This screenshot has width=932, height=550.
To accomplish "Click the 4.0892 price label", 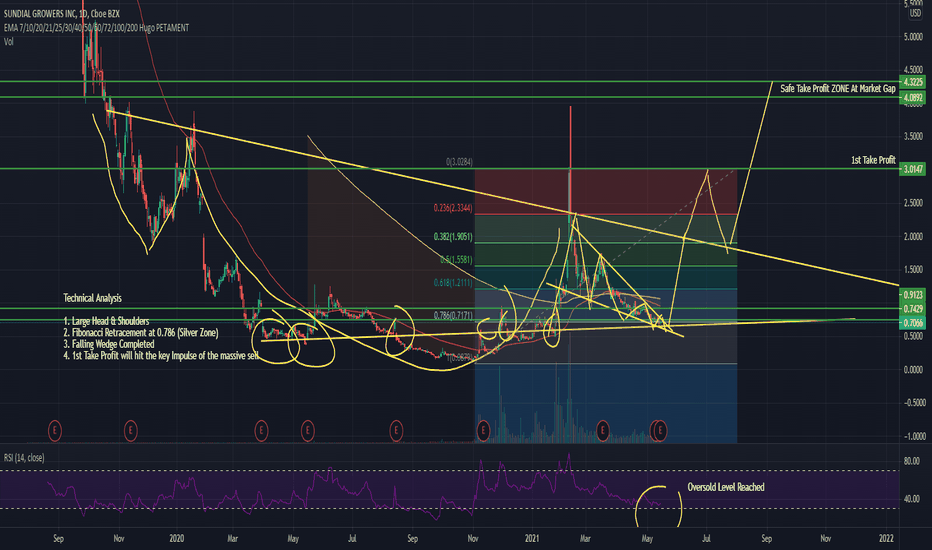I will coord(912,97).
